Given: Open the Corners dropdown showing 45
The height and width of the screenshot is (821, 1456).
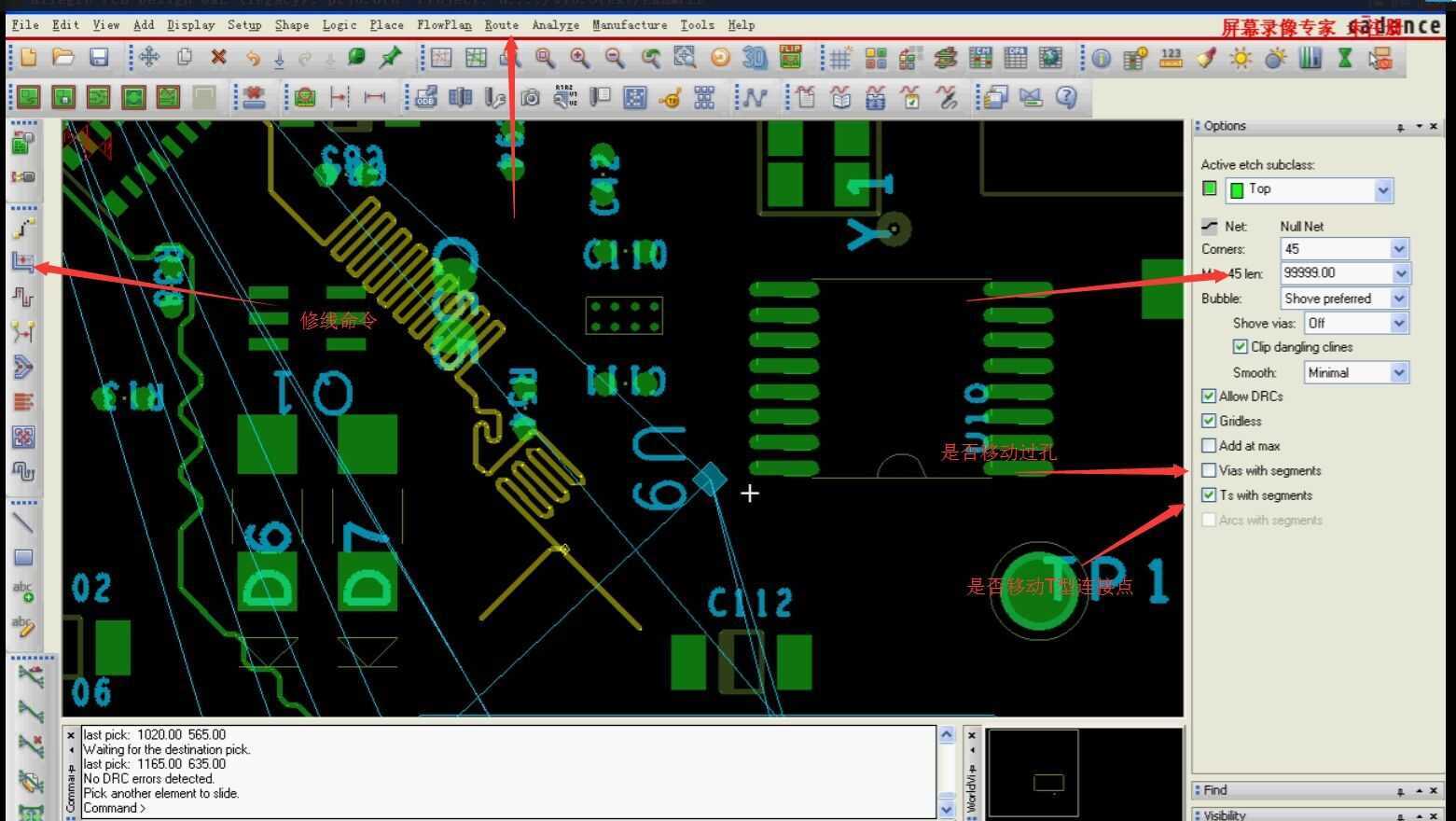Looking at the screenshot, I should [x=1398, y=249].
